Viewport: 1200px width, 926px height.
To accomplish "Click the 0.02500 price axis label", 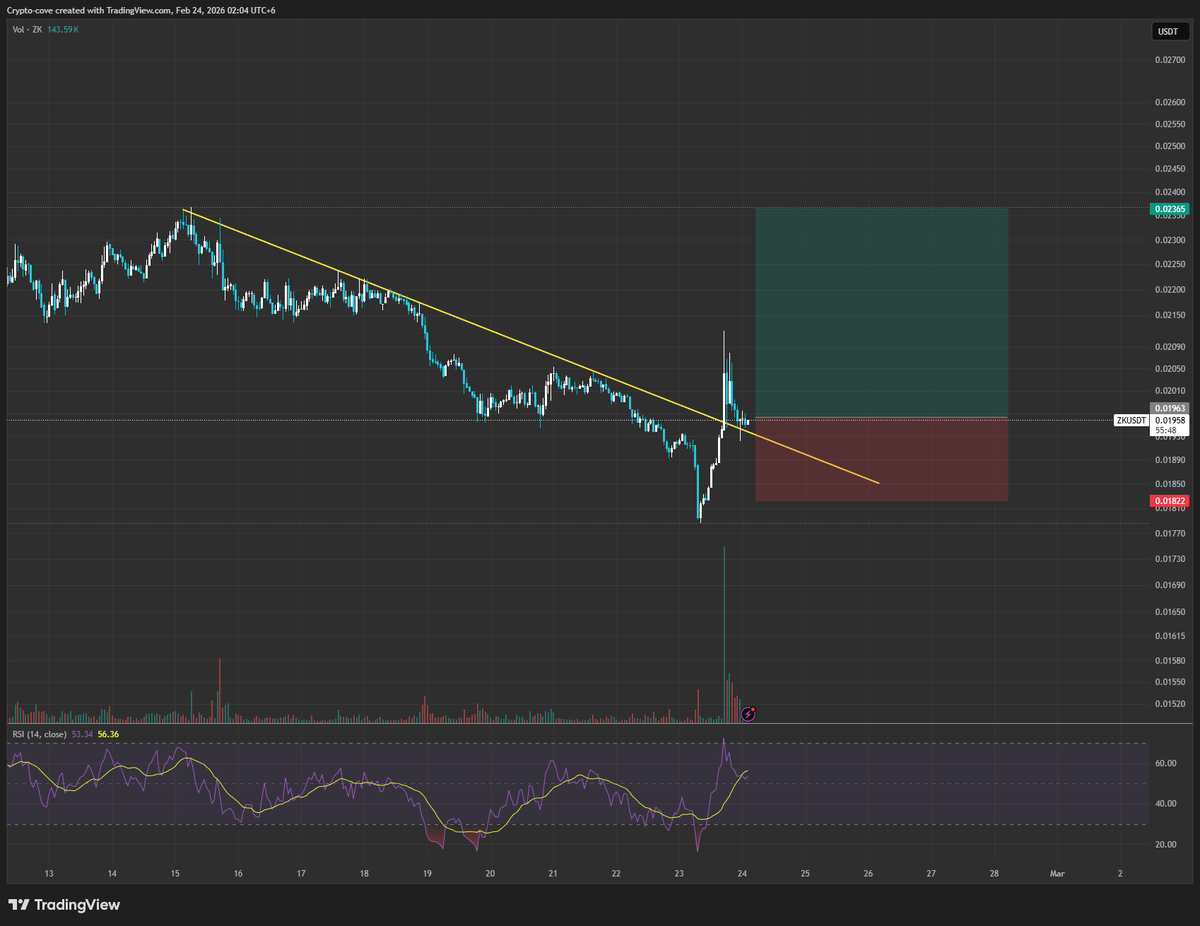I will (x=1168, y=146).
